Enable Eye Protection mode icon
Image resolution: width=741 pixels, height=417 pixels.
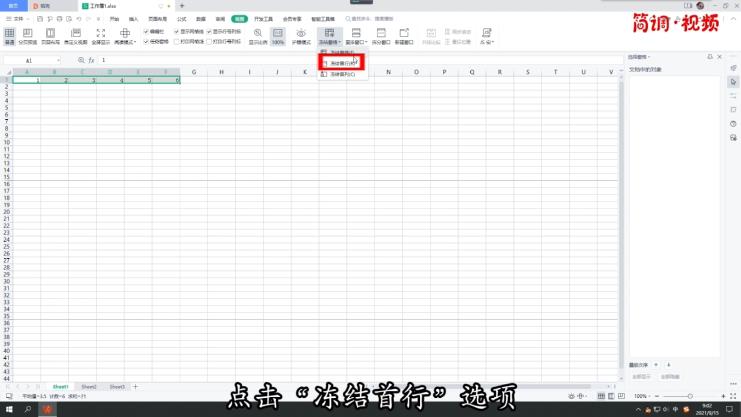(300, 36)
